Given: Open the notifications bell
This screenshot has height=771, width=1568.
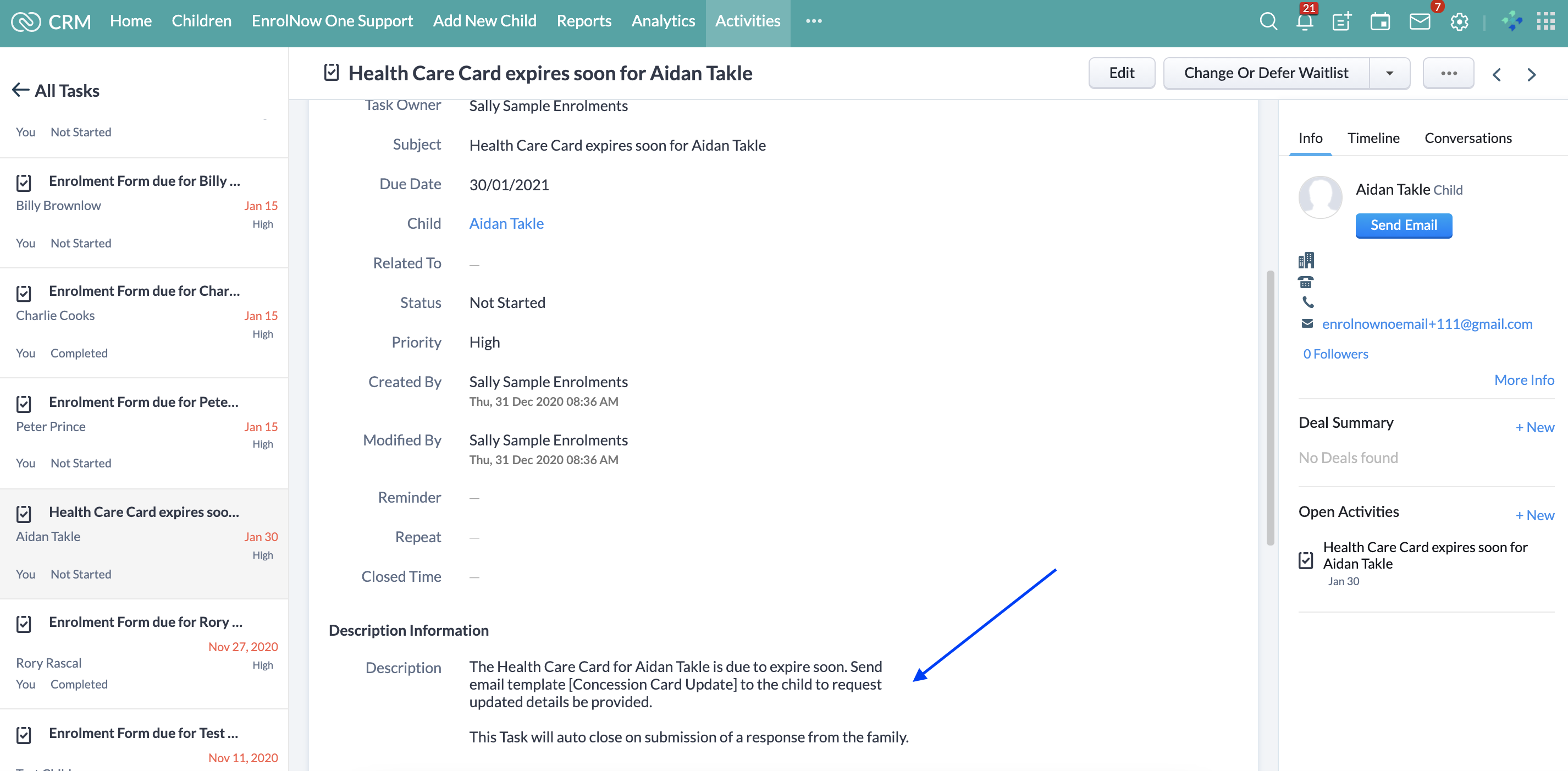Looking at the screenshot, I should pyautogui.click(x=1305, y=22).
